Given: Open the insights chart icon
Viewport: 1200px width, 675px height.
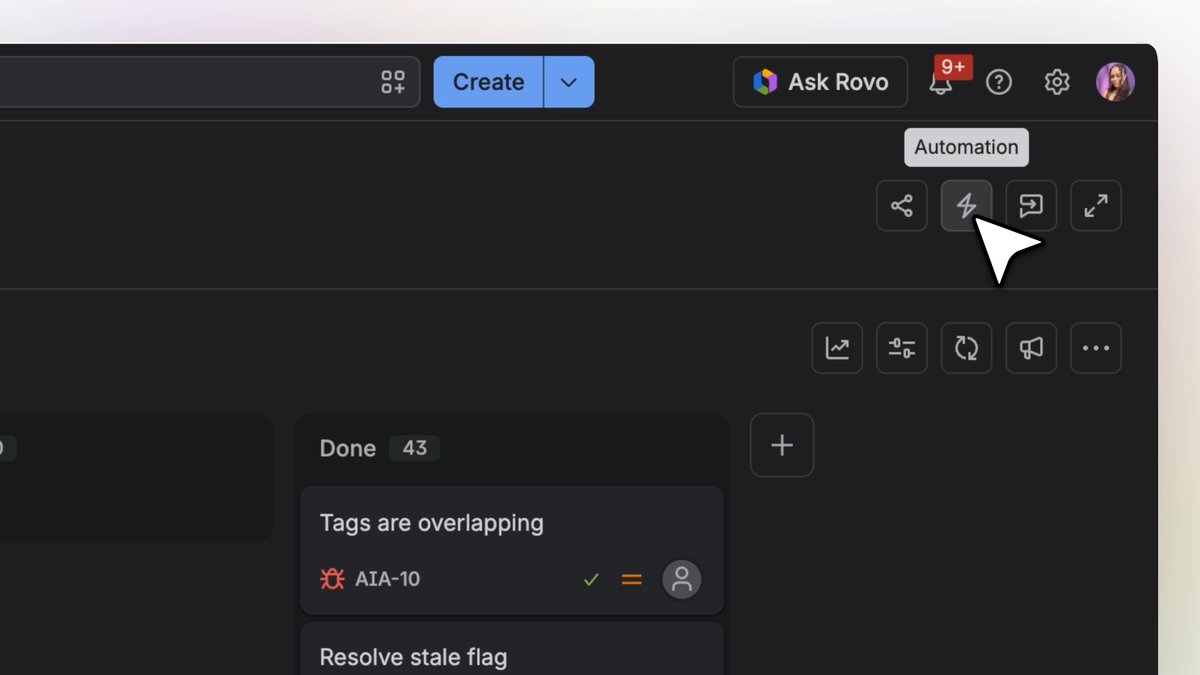Looking at the screenshot, I should pos(837,348).
